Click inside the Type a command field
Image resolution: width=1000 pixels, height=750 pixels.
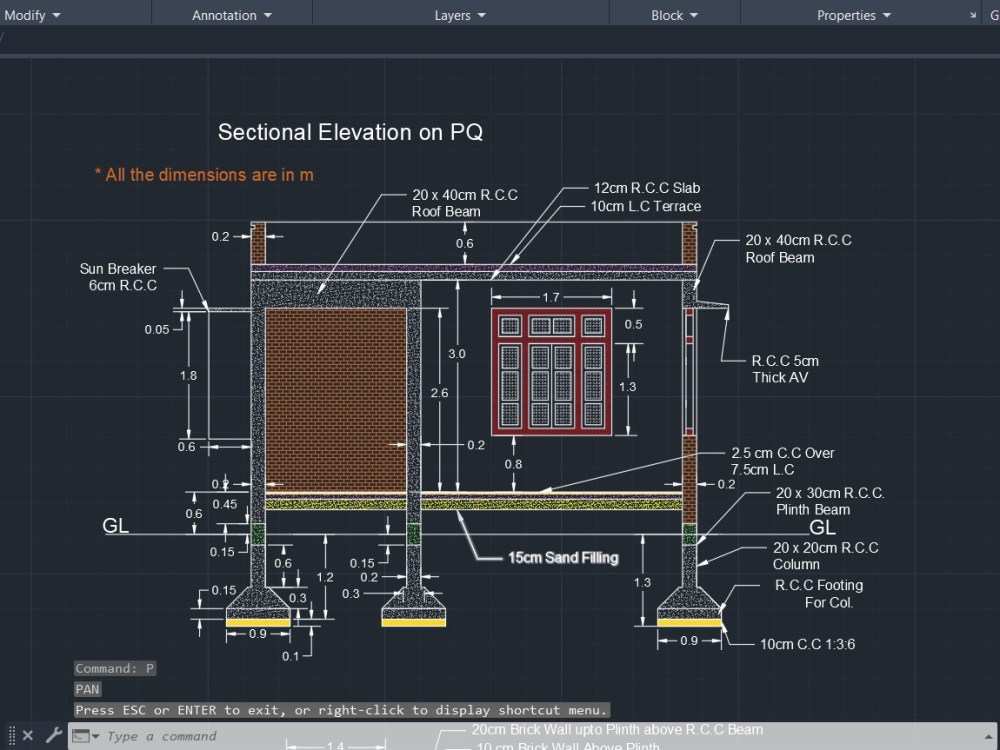click(x=200, y=735)
